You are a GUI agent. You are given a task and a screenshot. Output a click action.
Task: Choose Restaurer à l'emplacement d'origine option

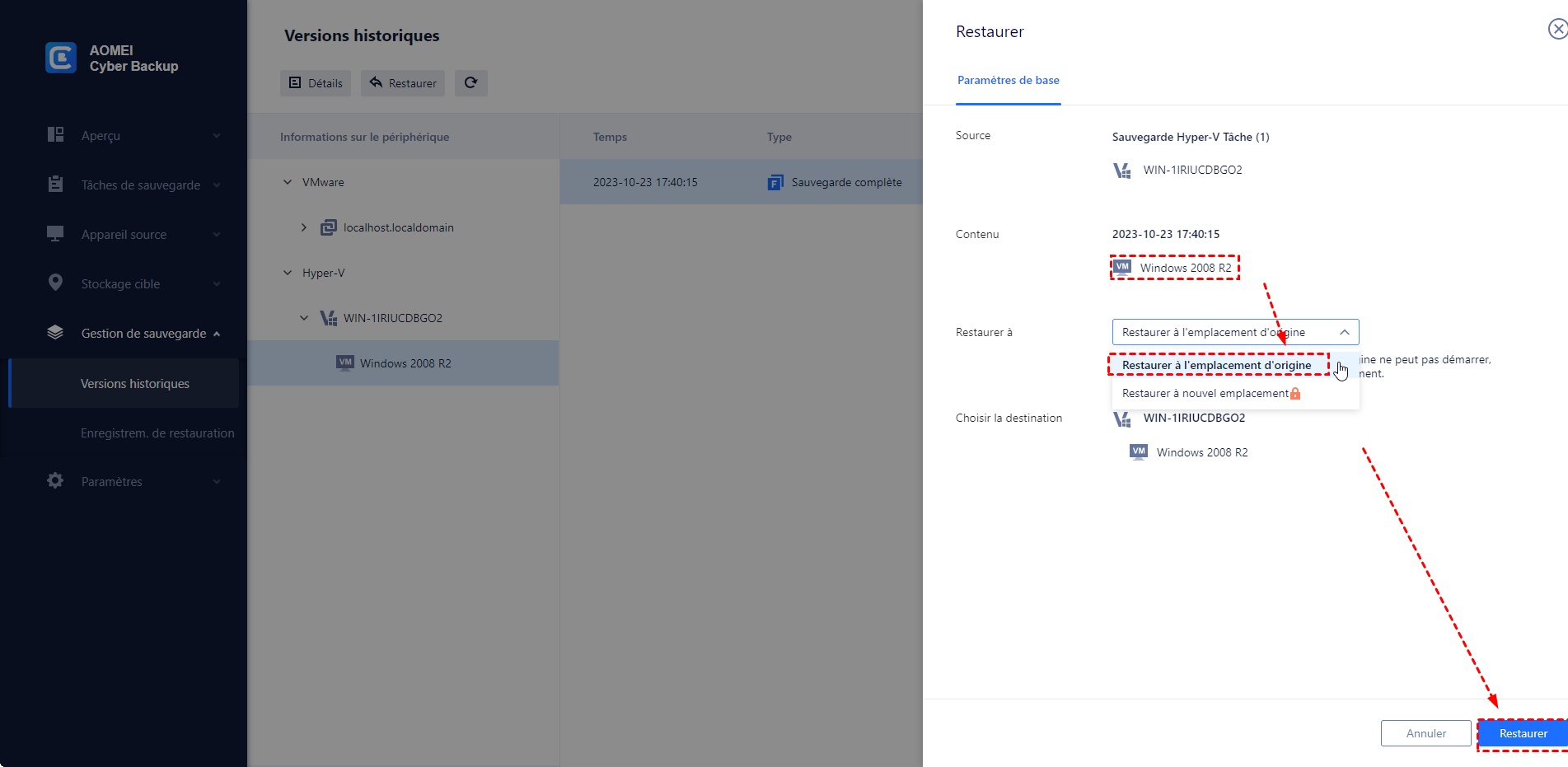(1216, 365)
